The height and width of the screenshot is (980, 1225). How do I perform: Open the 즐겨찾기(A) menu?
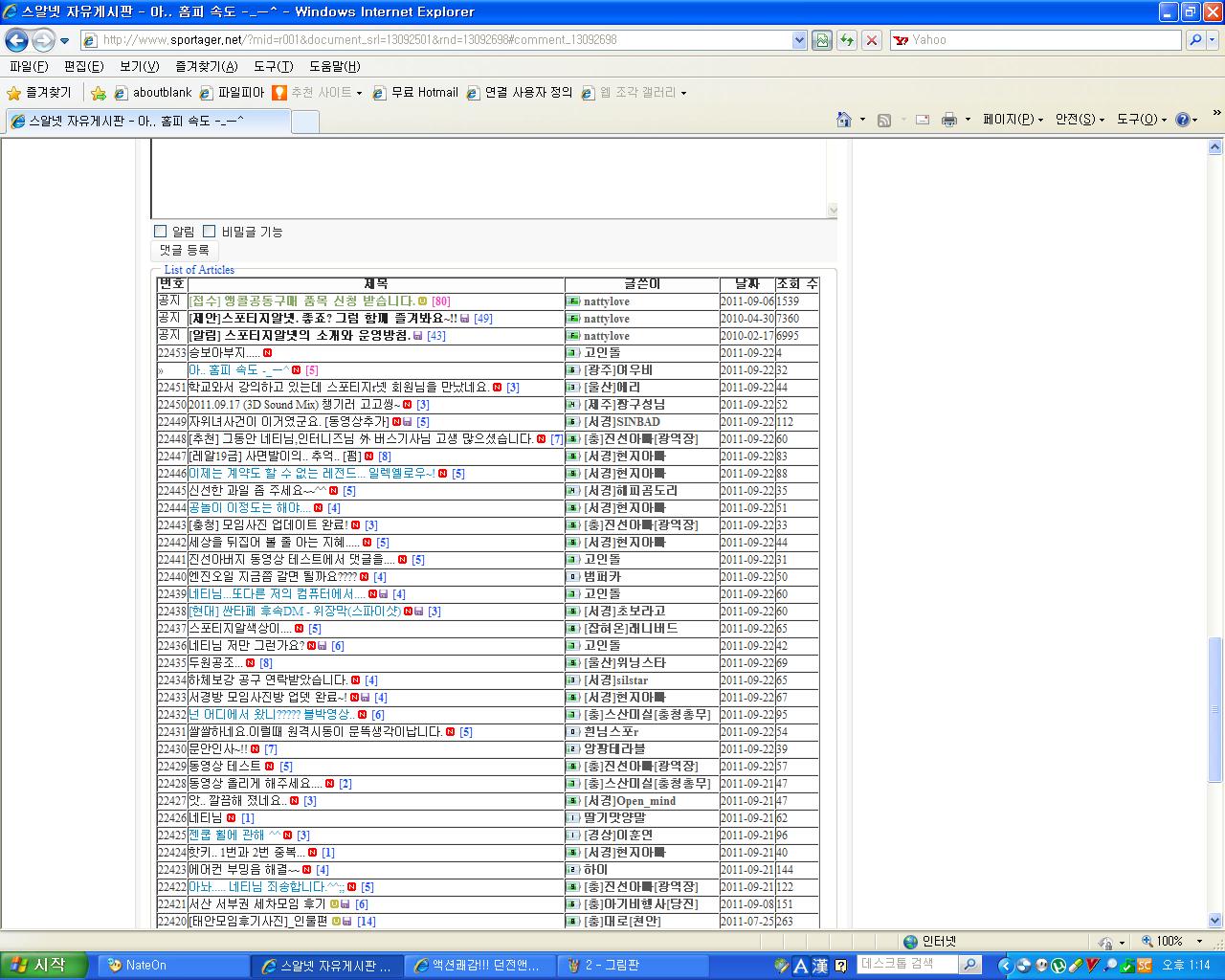tap(207, 66)
